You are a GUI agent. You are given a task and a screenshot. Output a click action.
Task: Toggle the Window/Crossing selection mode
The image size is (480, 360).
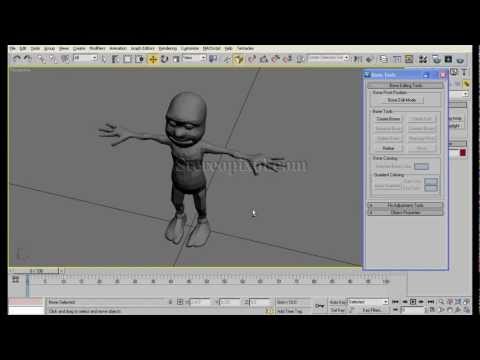point(140,59)
